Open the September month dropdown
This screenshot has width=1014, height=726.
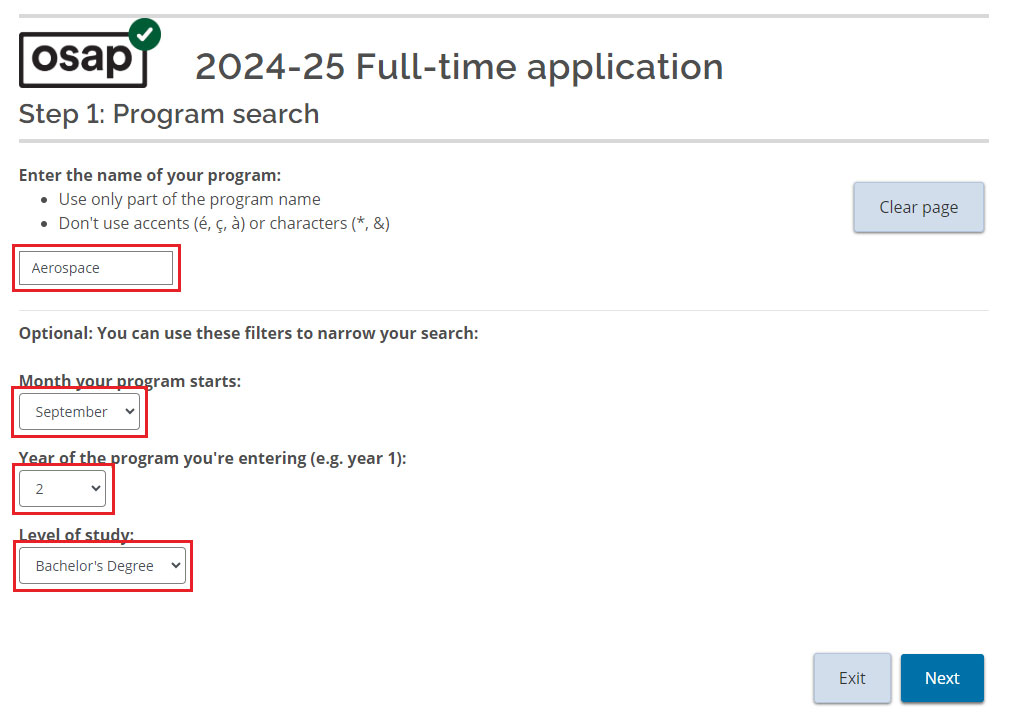79,412
